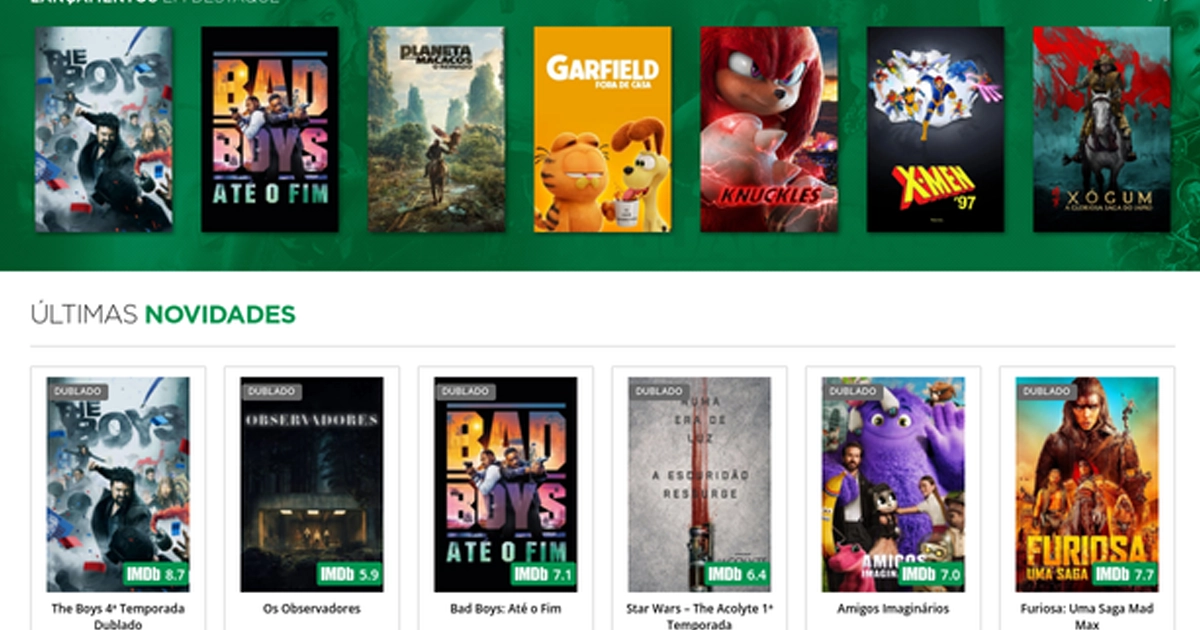Select the Planeta dos Macacos poster

438,130
